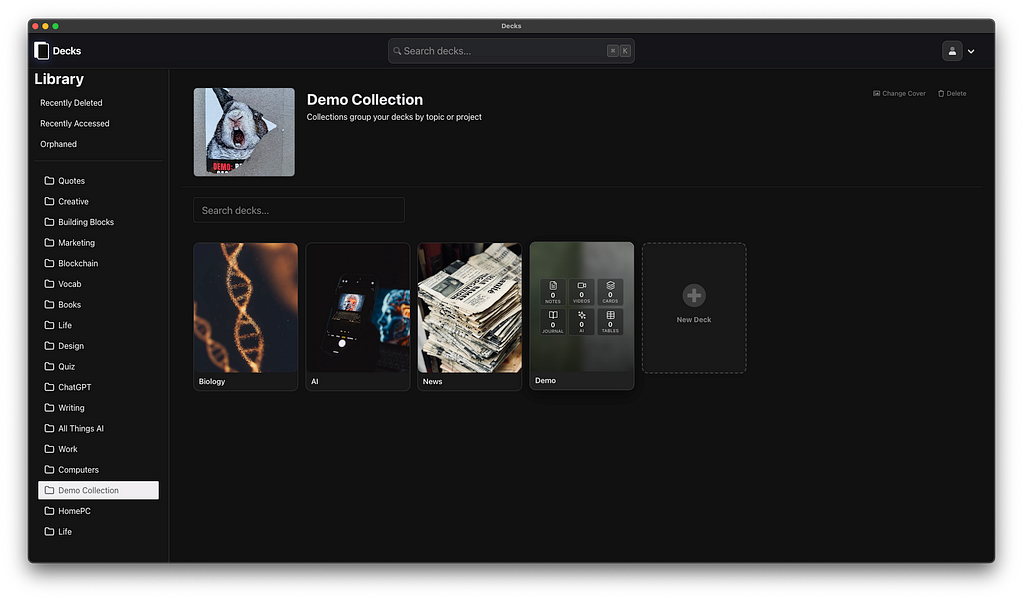The width and height of the screenshot is (1023, 600).
Task: Click the Building Blocks folder icon
Action: [49, 222]
